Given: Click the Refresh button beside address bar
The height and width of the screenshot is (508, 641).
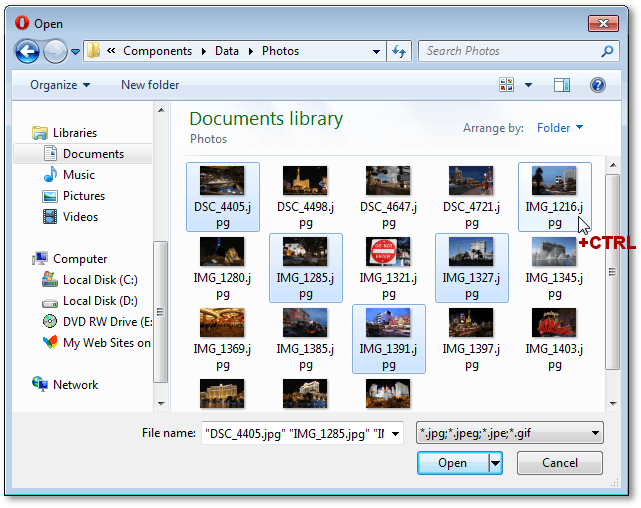Looking at the screenshot, I should coord(399,51).
